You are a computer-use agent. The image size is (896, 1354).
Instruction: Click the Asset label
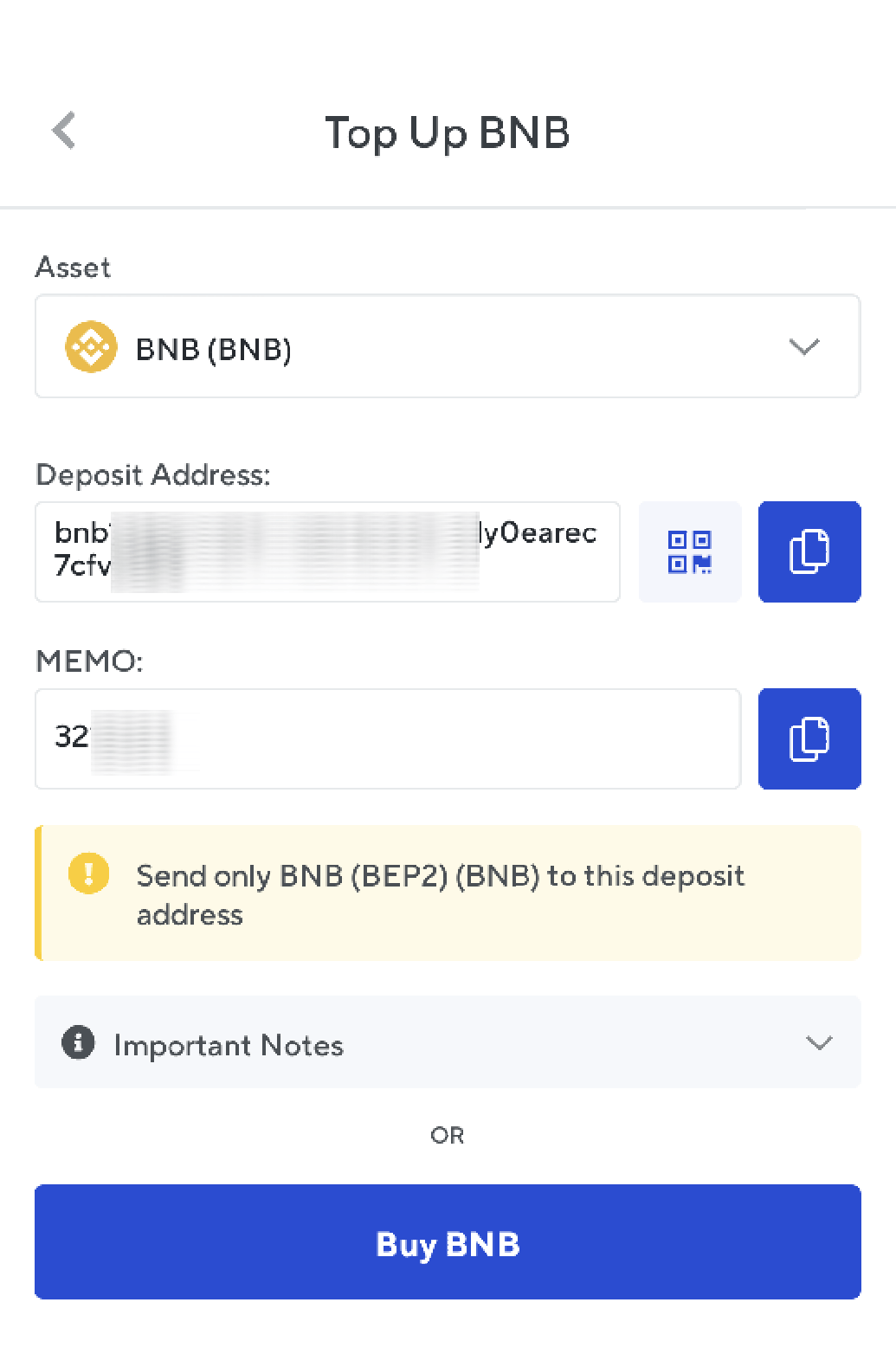click(x=73, y=268)
